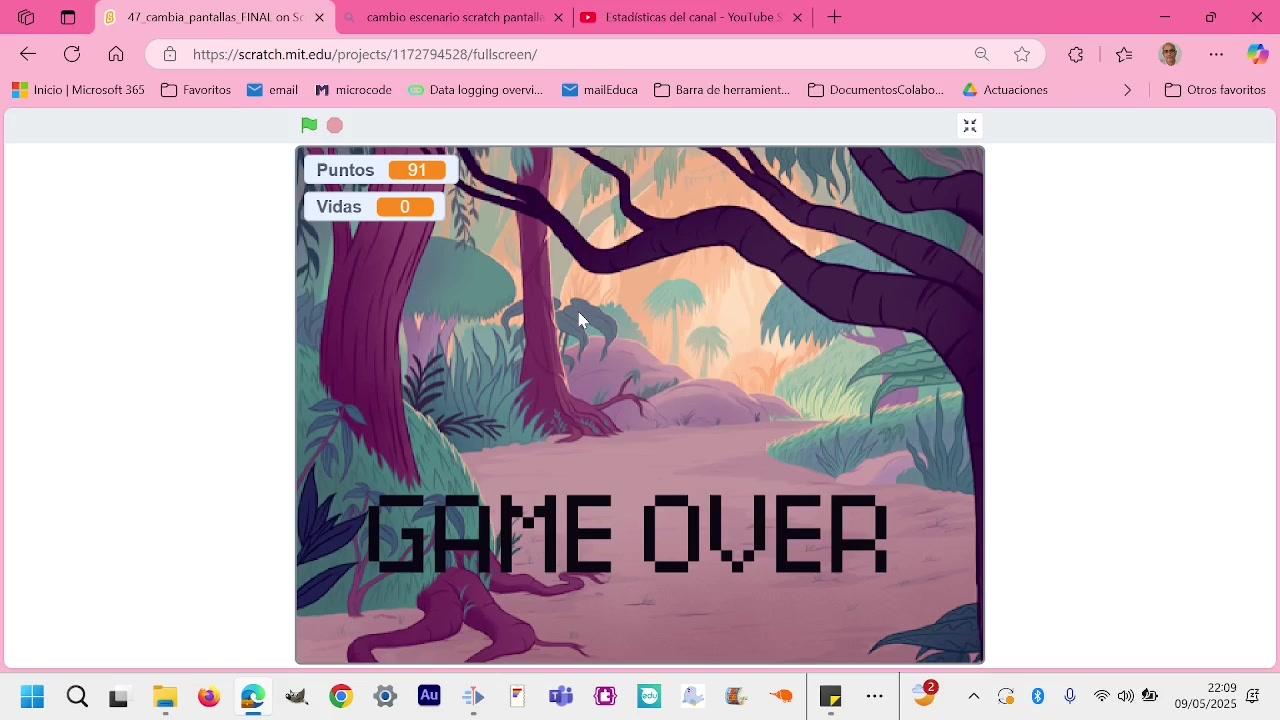Open Microsoft Teams from taskbar

tap(561, 696)
